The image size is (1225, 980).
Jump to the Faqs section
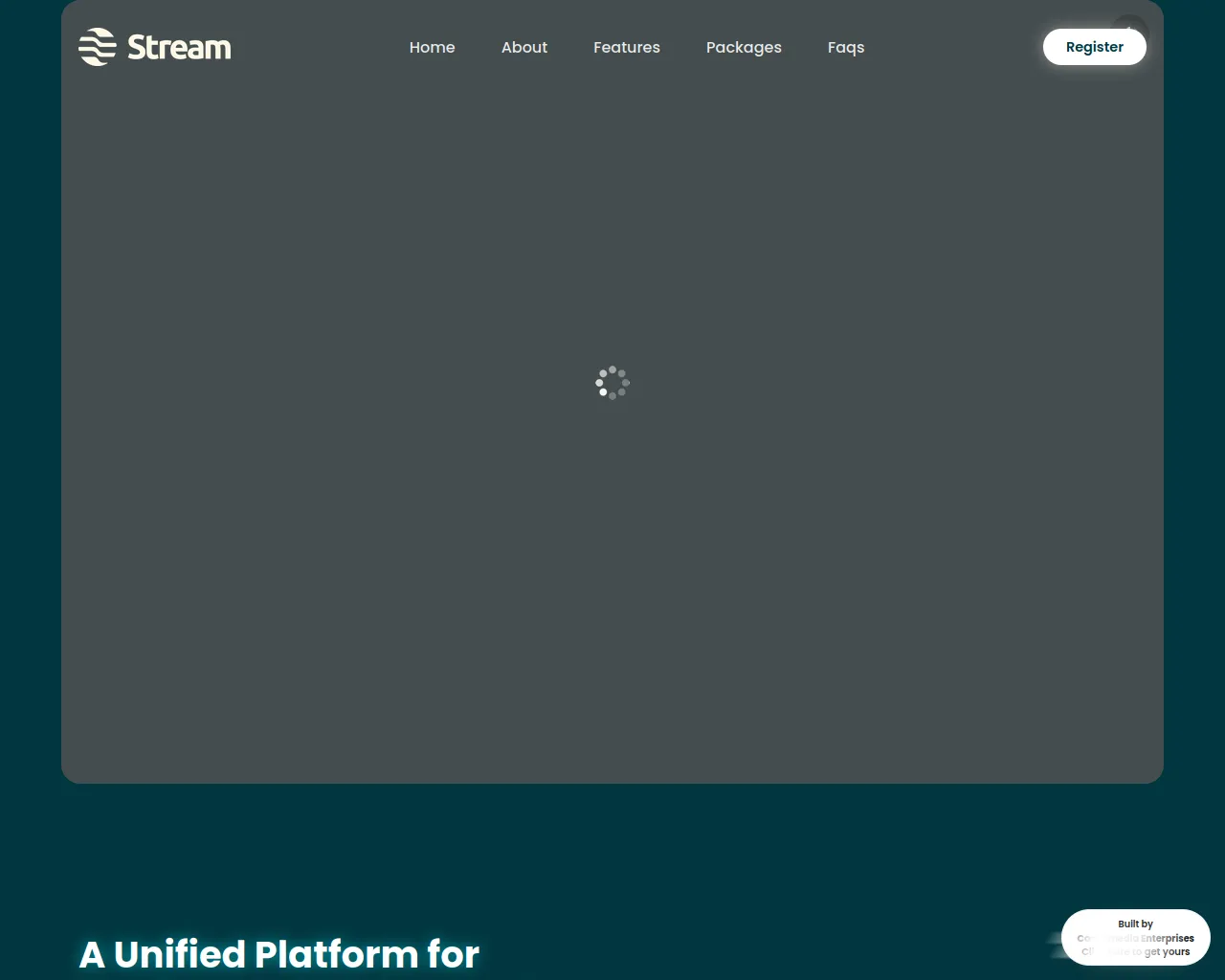(x=845, y=47)
